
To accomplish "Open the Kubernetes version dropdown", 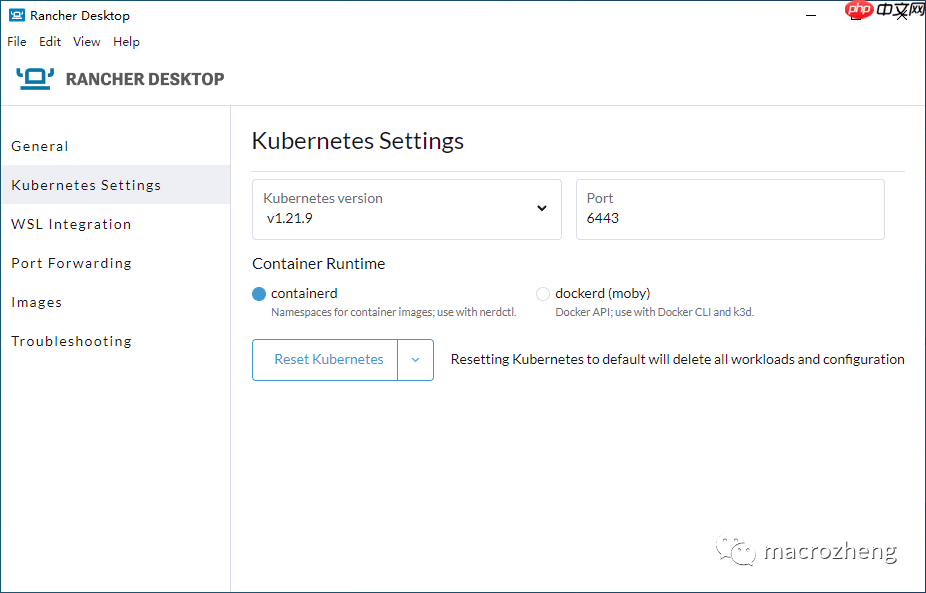I will pyautogui.click(x=541, y=209).
